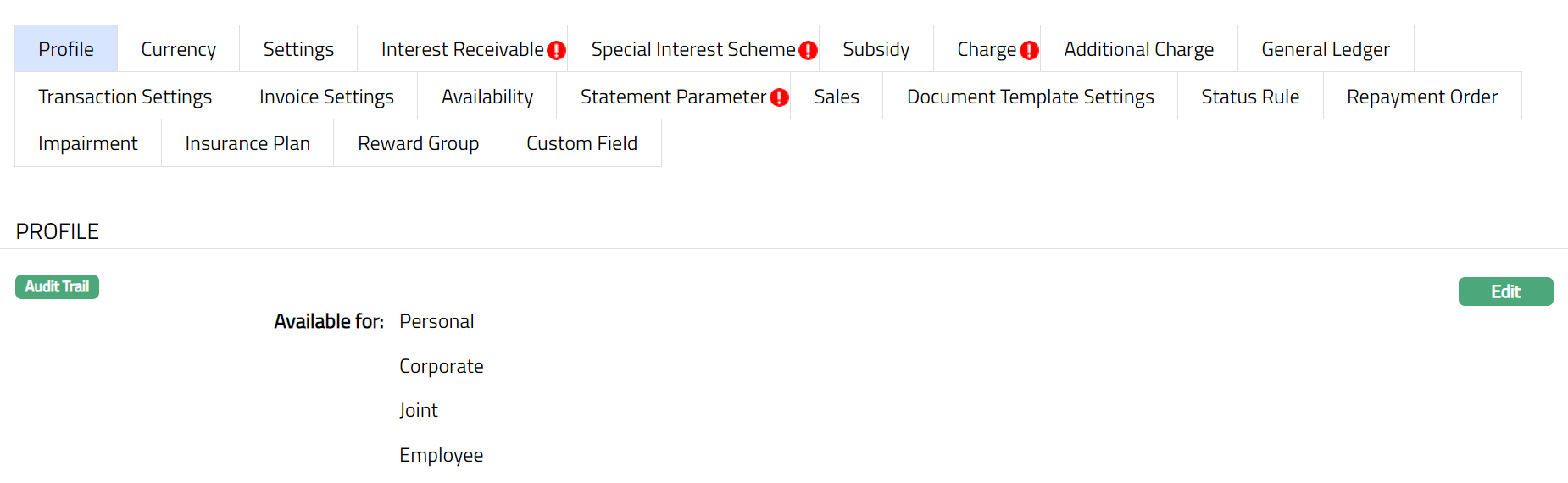1568x483 pixels.
Task: Switch to the Invoice Settings tab
Action: pyautogui.click(x=326, y=97)
